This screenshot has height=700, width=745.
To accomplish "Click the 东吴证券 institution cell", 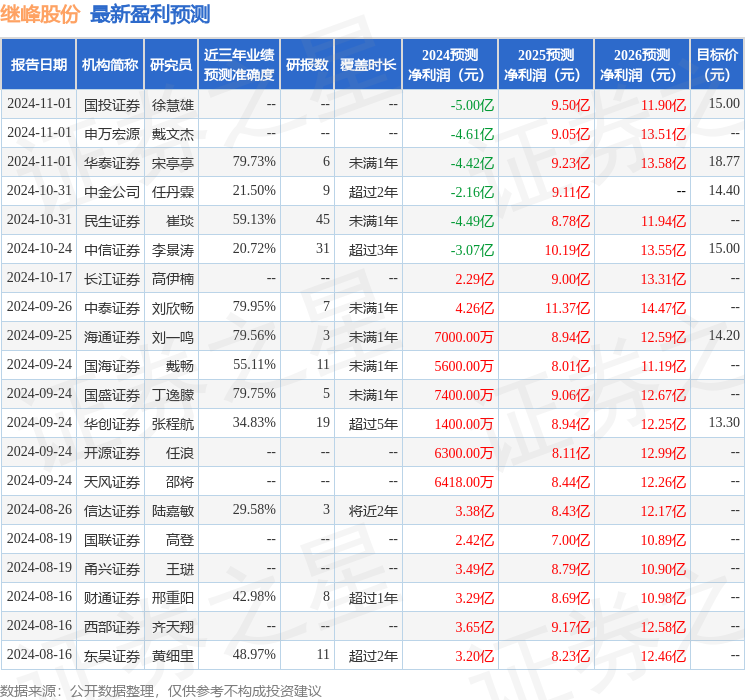I will [112, 656].
